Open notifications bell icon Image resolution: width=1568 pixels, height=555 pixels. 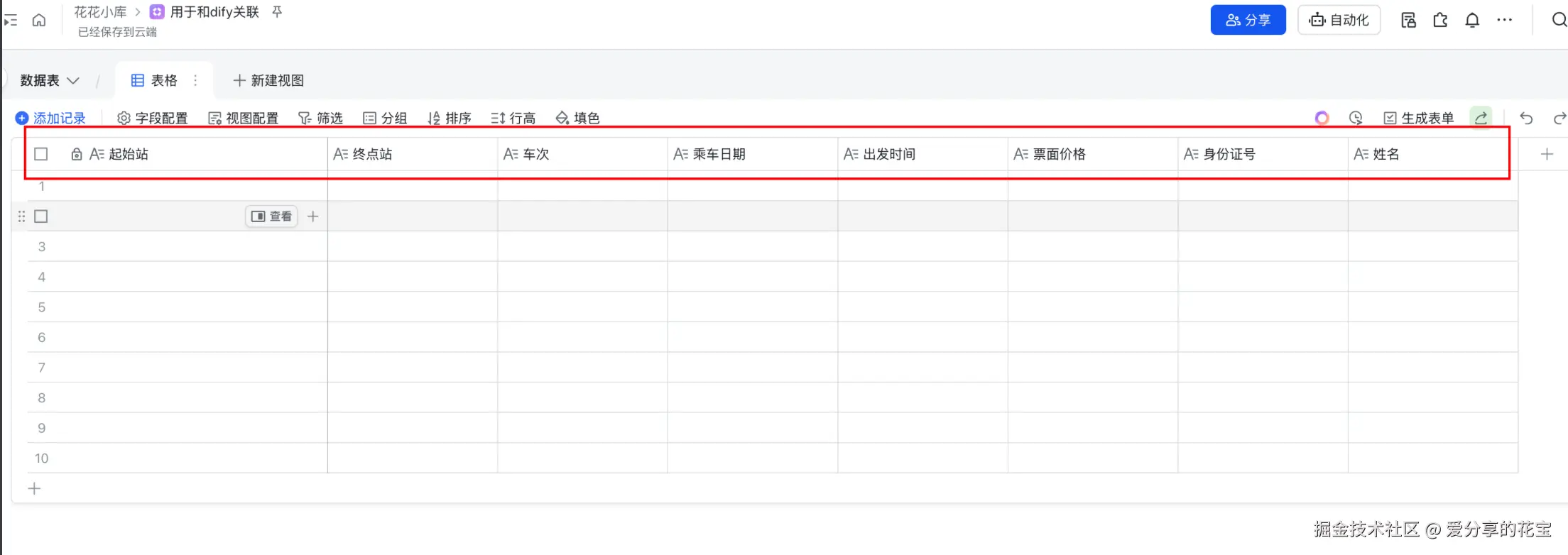(x=1472, y=20)
